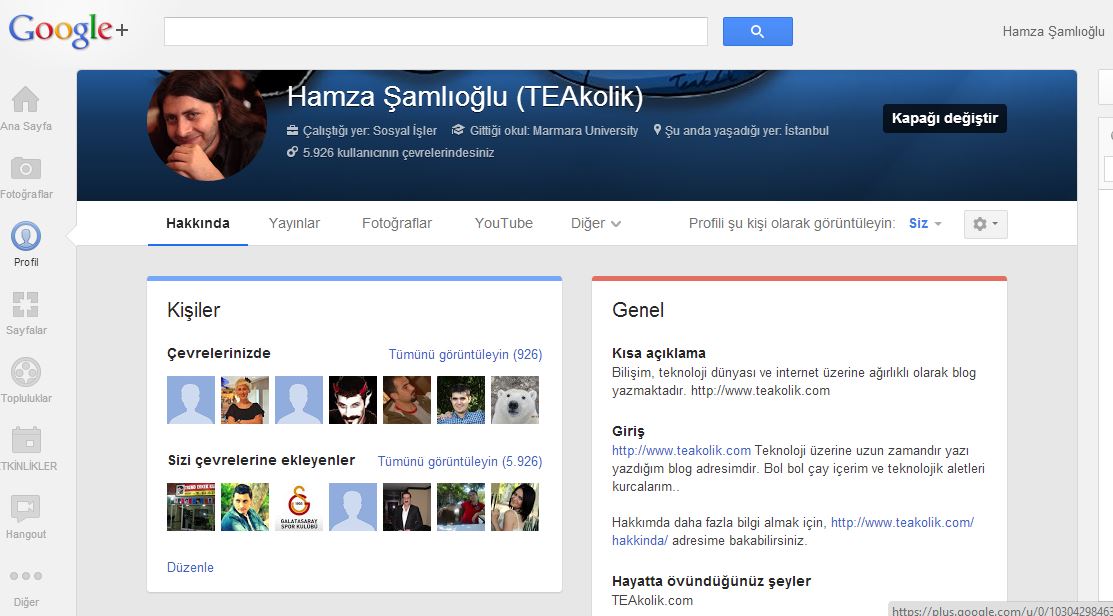Open man in blue checkered shirt avatar in Çevrelerinizde

pyautogui.click(x=461, y=400)
